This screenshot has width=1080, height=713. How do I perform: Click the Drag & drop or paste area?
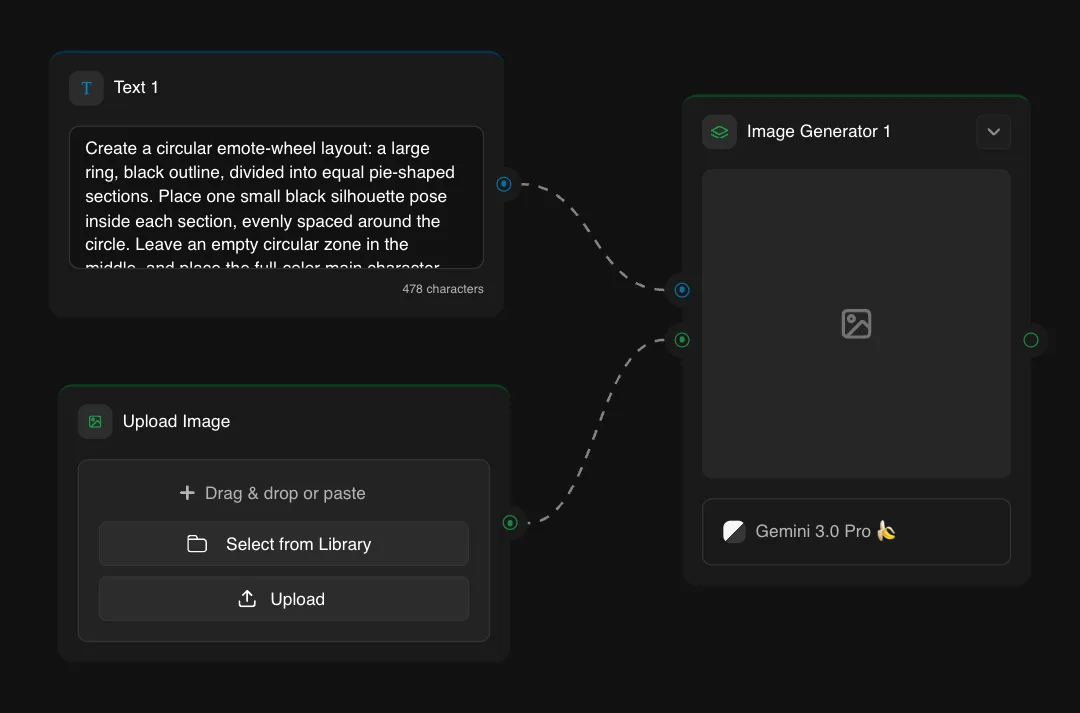point(272,493)
